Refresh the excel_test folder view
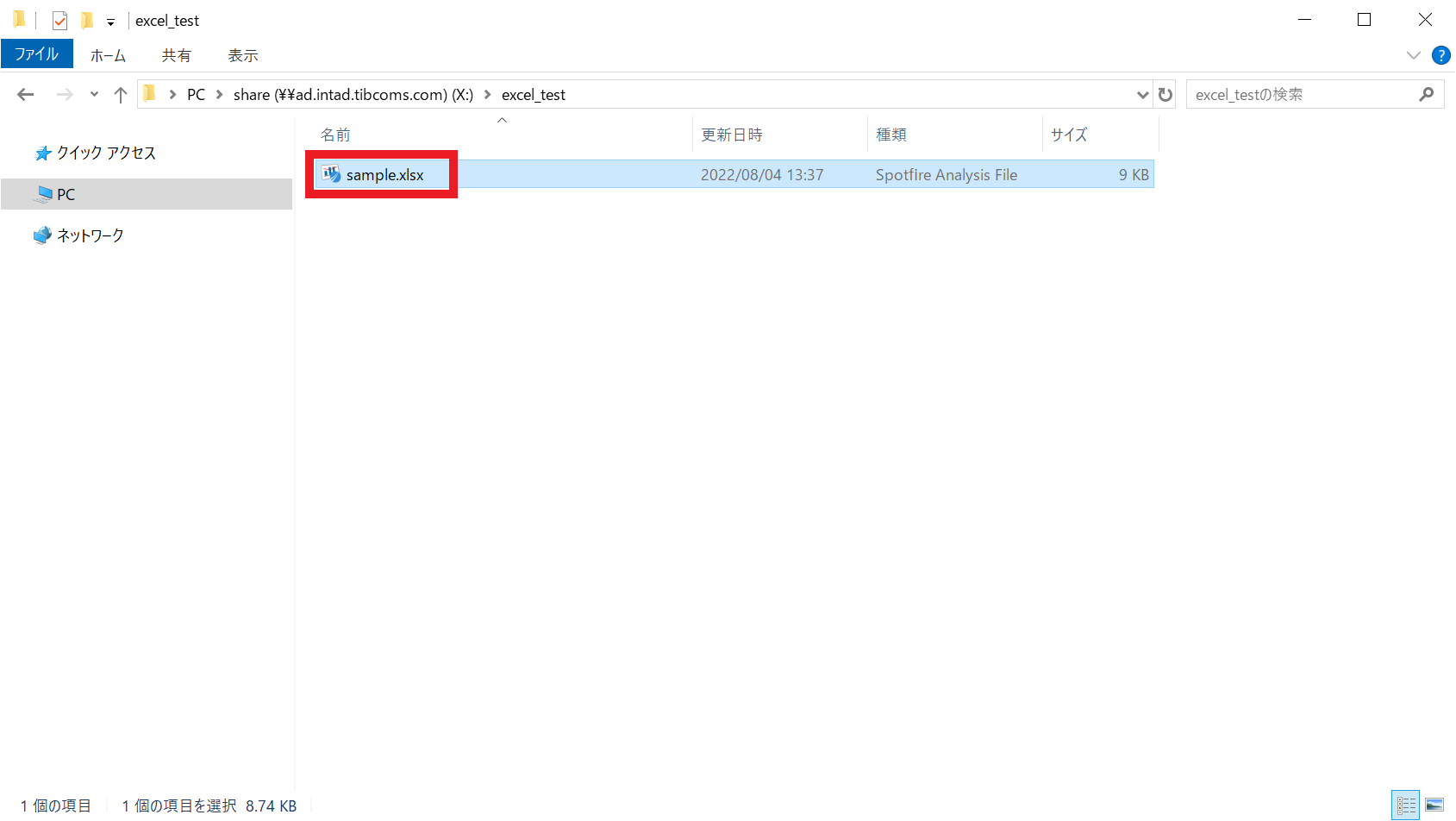The image size is (1456, 821). click(x=1165, y=95)
